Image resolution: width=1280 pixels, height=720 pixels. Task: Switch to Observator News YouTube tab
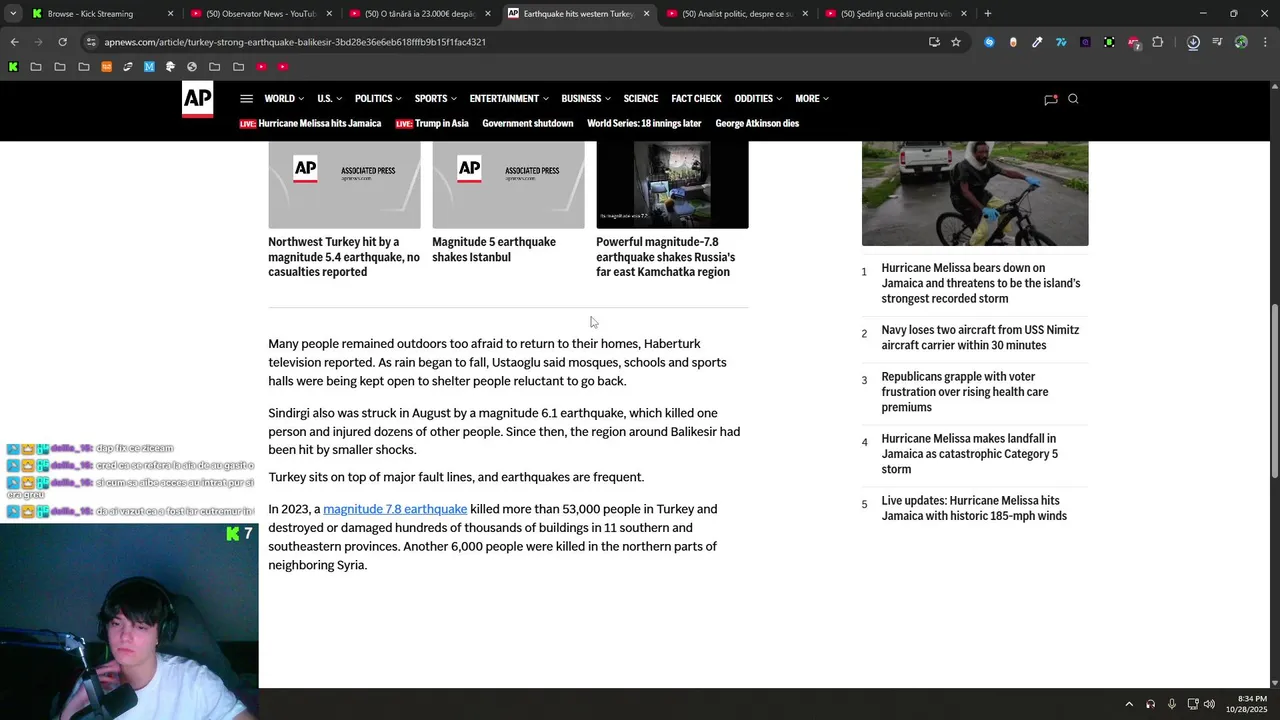(x=261, y=14)
